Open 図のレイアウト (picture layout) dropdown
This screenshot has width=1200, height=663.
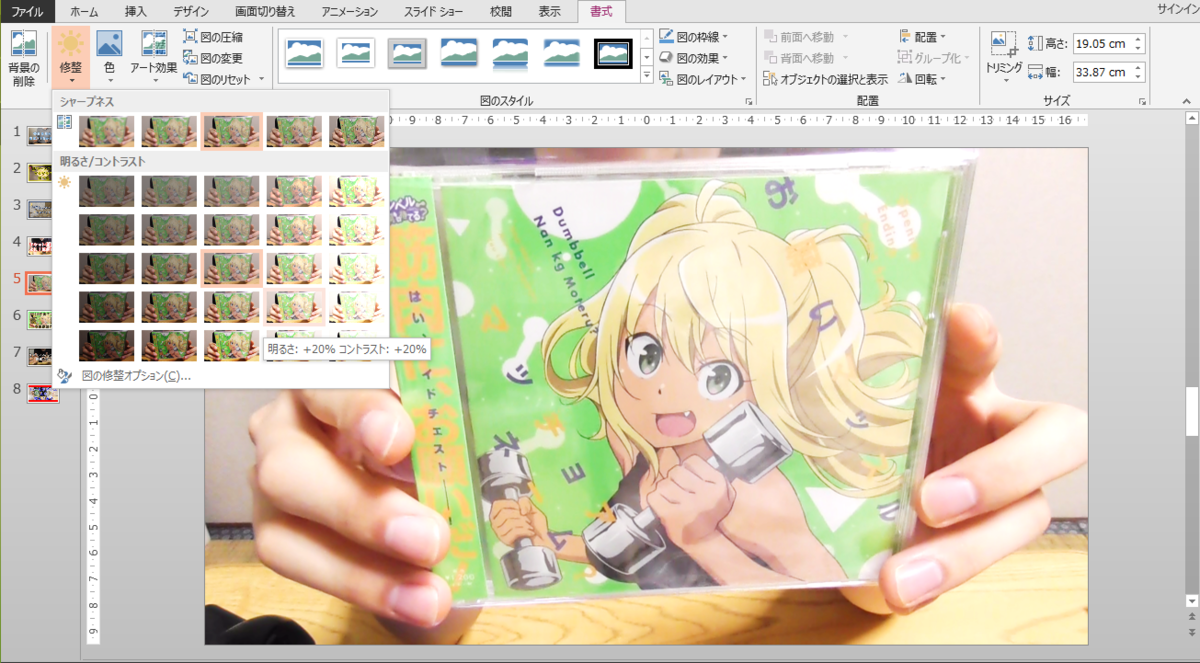coord(703,79)
